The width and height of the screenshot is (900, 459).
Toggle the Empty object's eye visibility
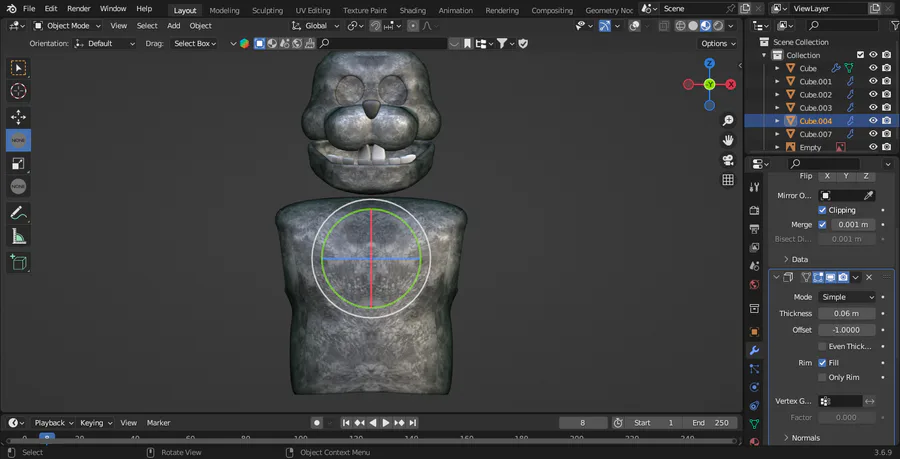[873, 147]
